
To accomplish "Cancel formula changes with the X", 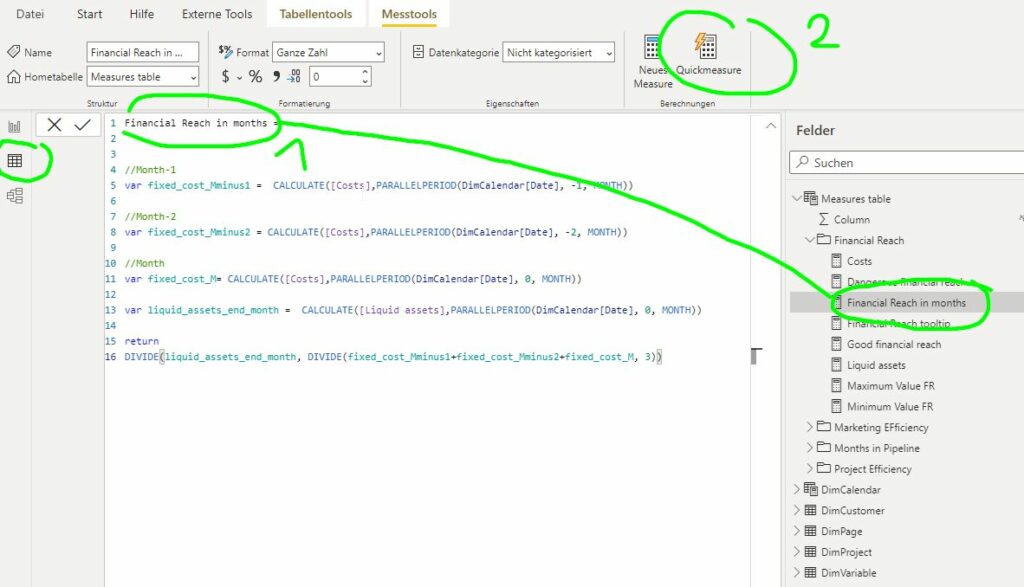I will pos(55,124).
